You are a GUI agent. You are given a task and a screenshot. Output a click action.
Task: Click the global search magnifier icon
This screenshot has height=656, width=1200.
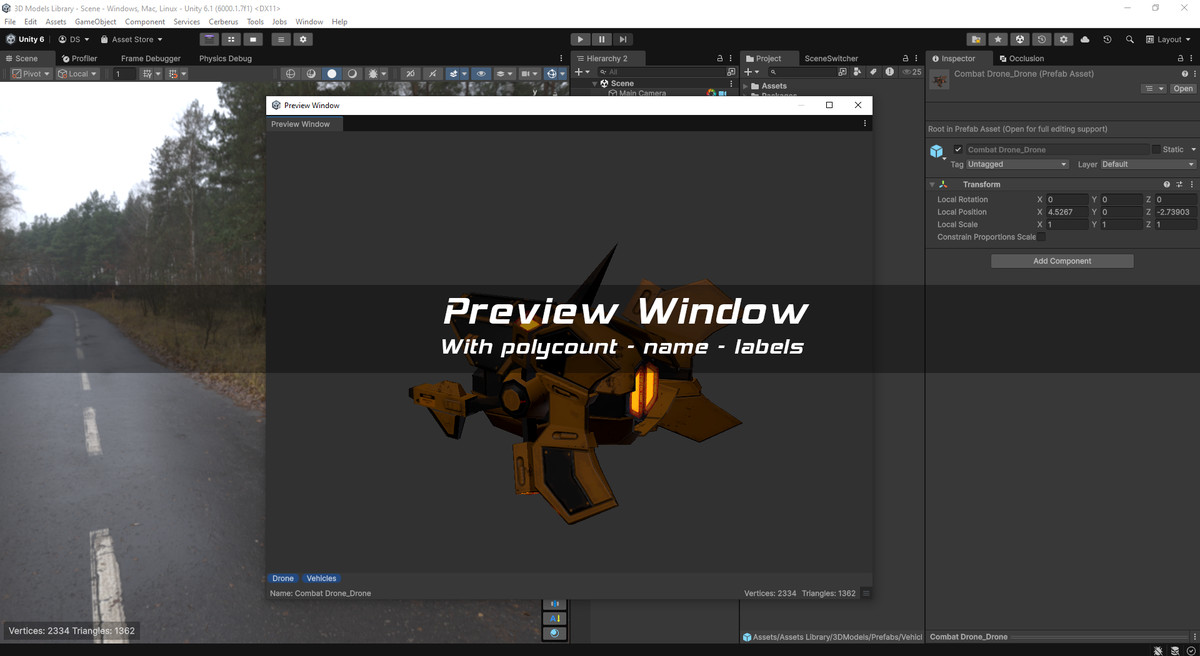pyautogui.click(x=1129, y=39)
